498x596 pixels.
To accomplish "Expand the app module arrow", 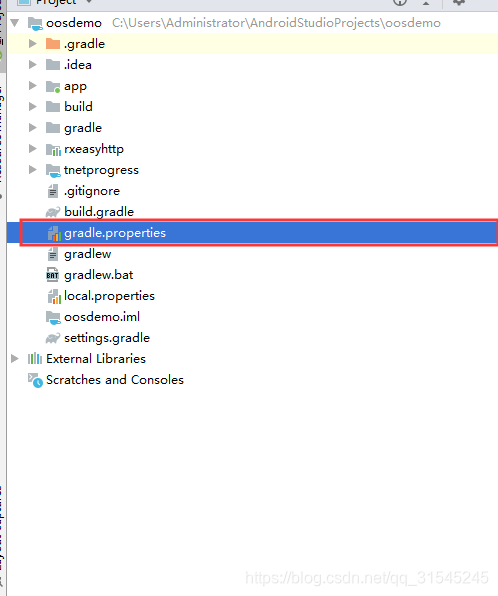I will tap(33, 86).
